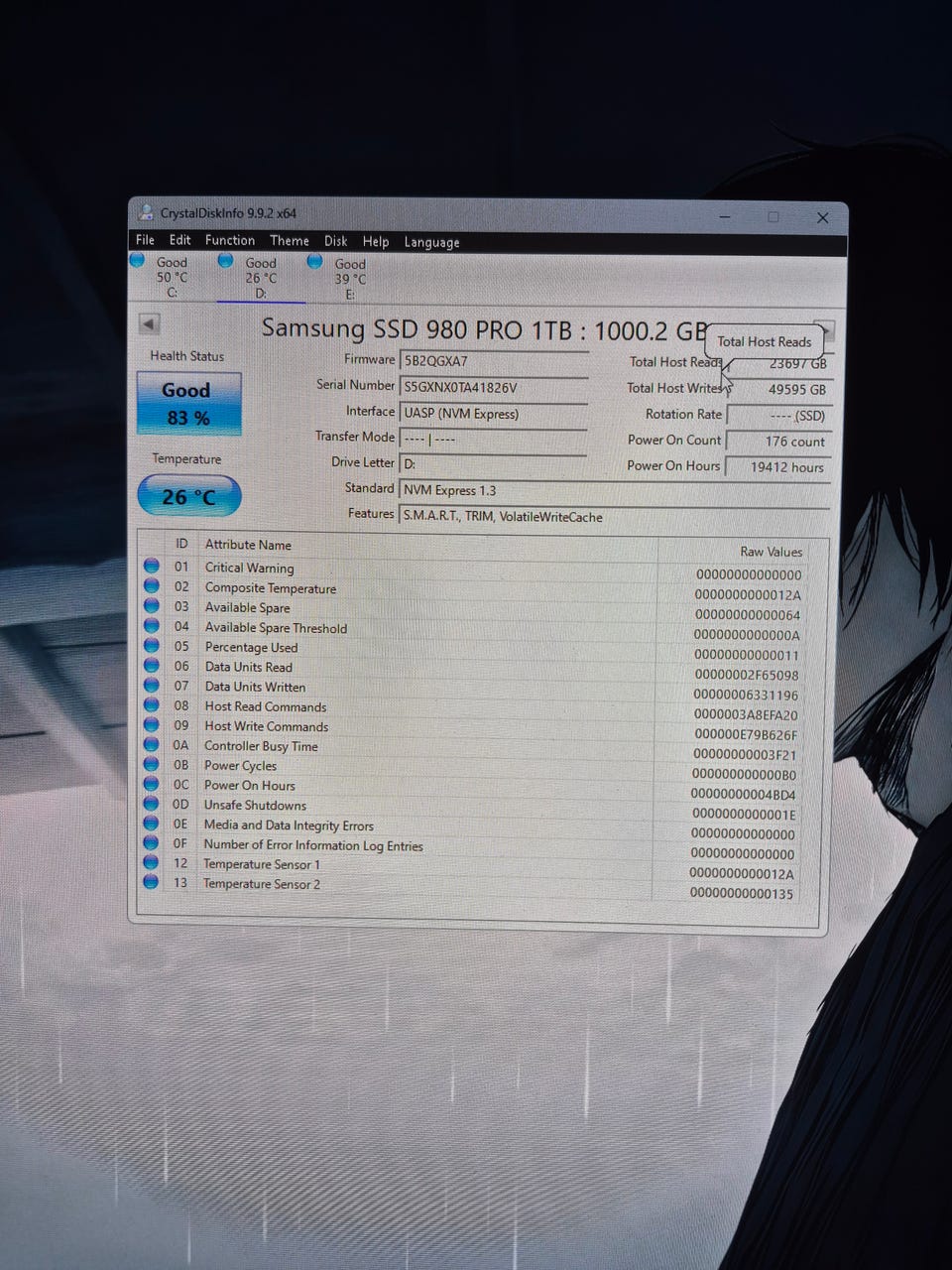Image resolution: width=952 pixels, height=1270 pixels.
Task: Click the status orb beside Available Spare
Action: [x=151, y=605]
